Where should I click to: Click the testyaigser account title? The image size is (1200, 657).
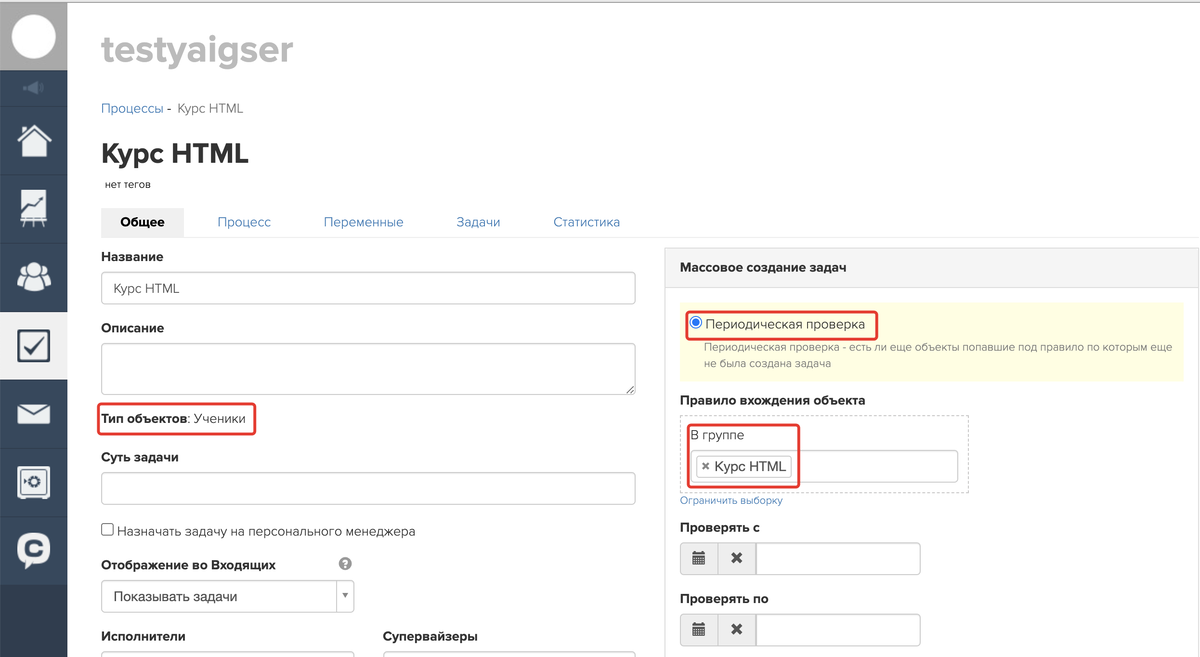(x=197, y=49)
